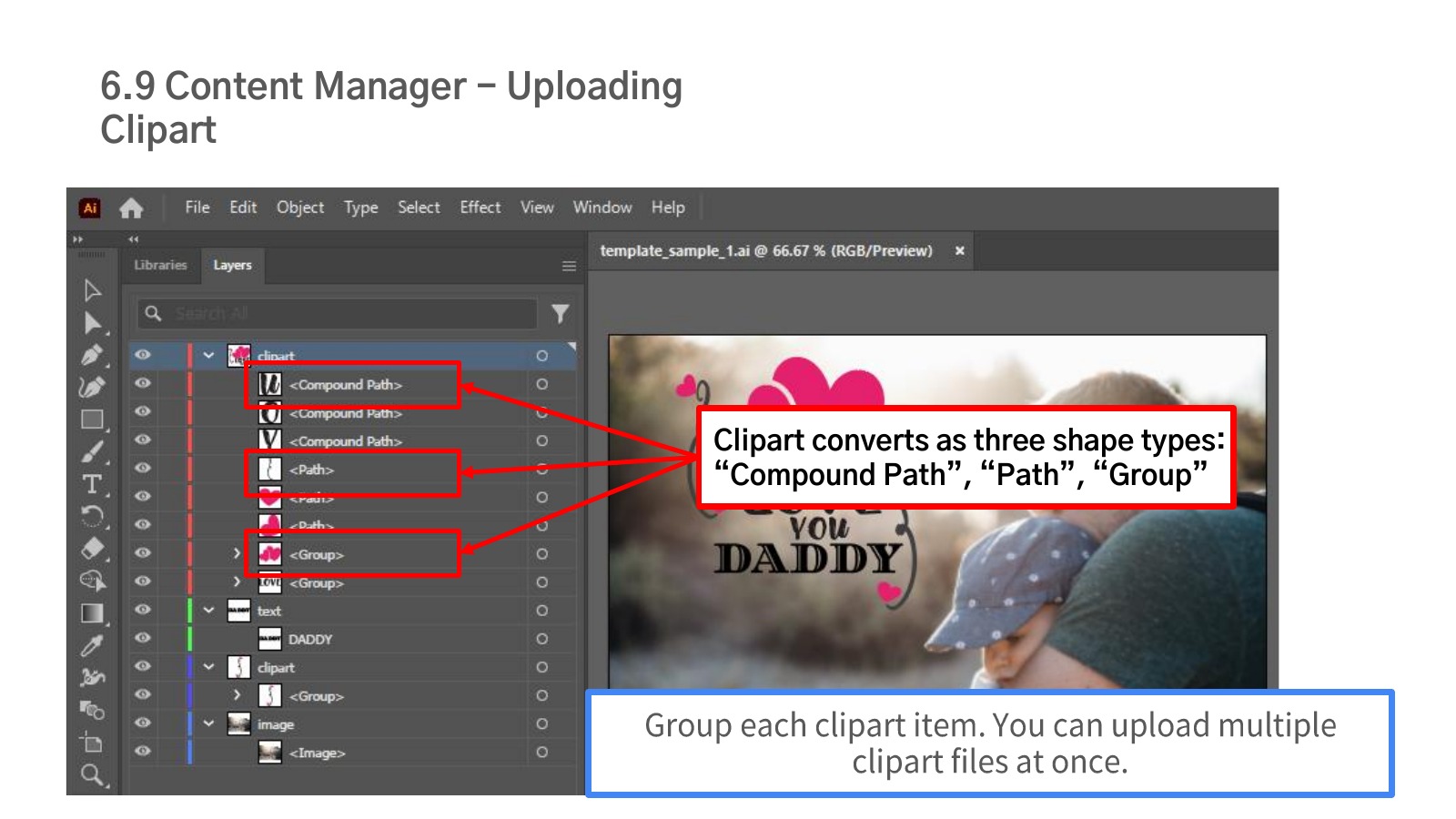Toggle eye for the LOVE <Group> row
This screenshot has width=1456, height=819.
tap(143, 581)
